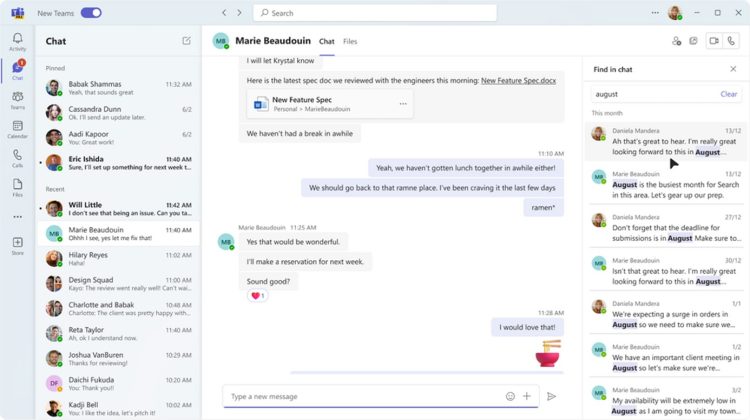Viewport: 750px width, 420px height.
Task: Show more apps ellipsis in sidebar
Action: point(18,217)
